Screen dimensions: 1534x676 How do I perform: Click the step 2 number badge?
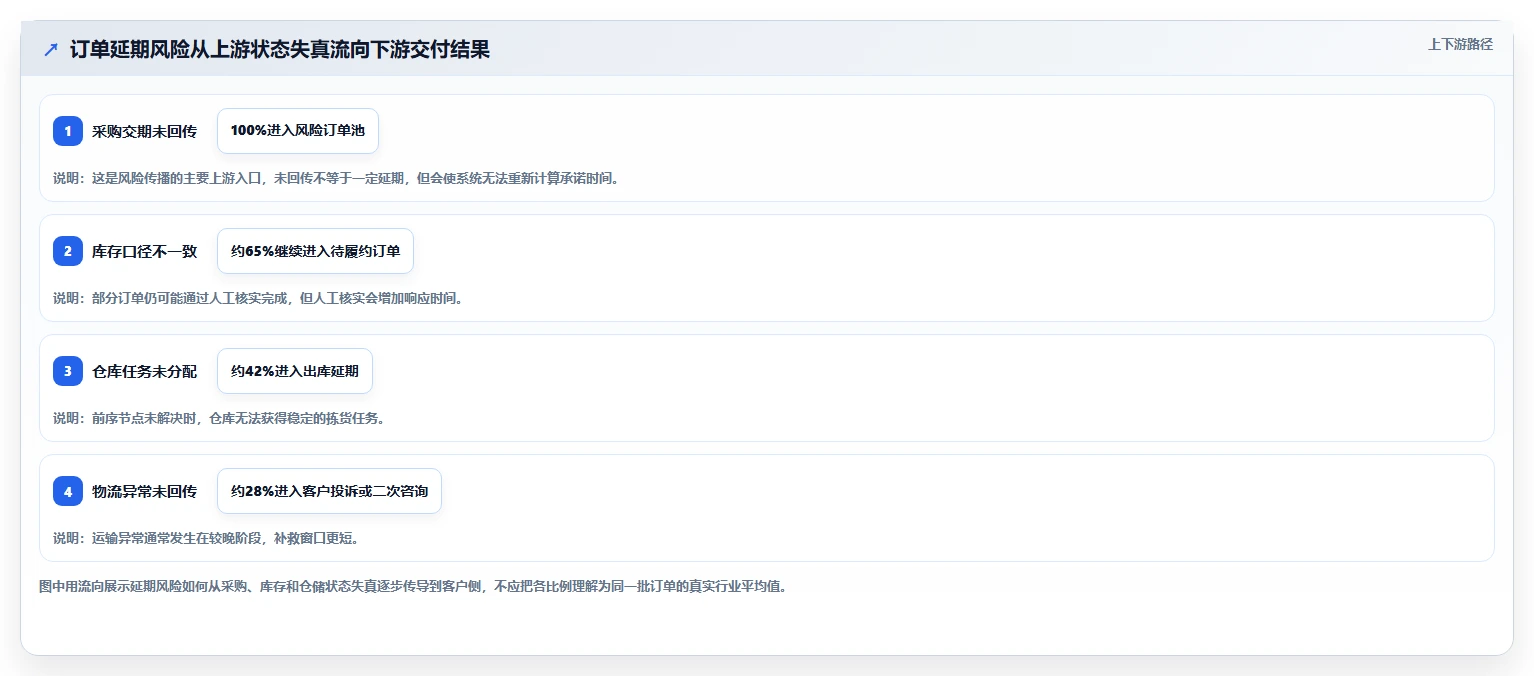click(x=68, y=251)
